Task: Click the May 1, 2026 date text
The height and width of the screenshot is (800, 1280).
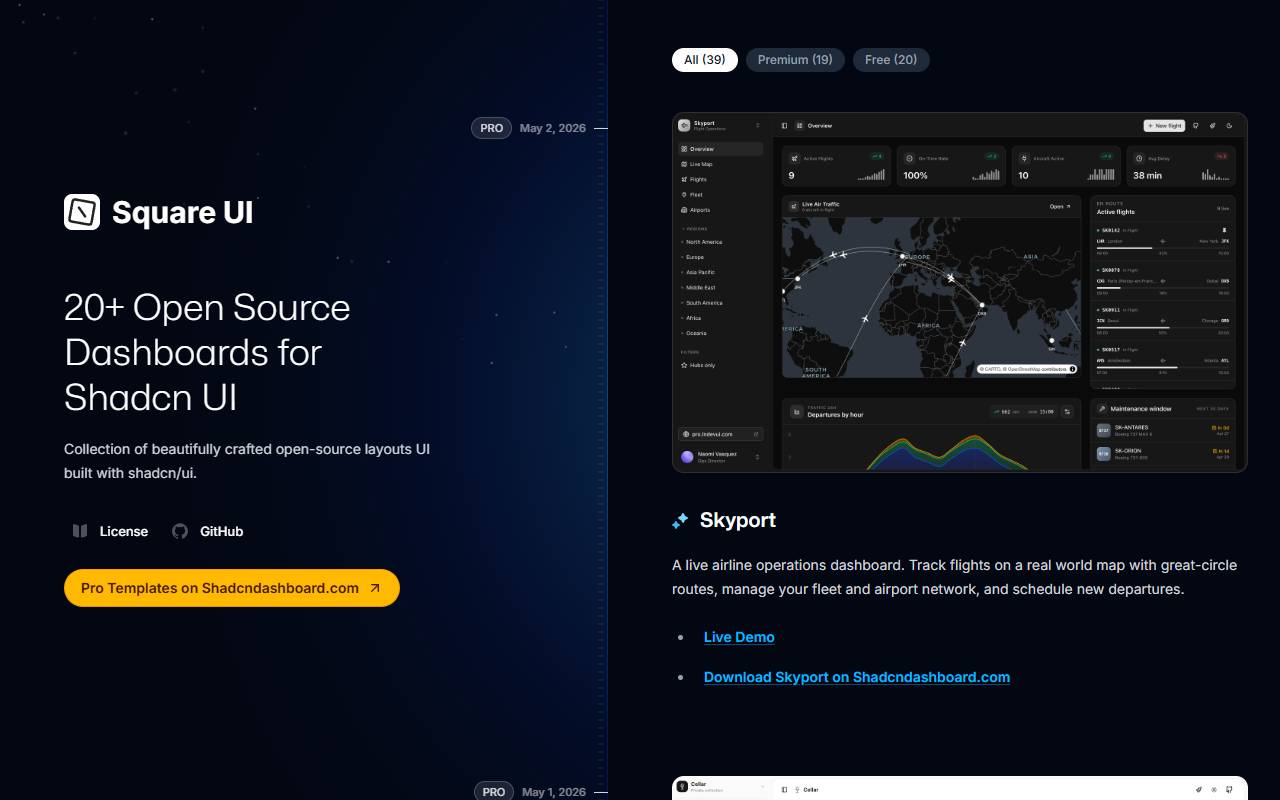Action: pos(554,792)
